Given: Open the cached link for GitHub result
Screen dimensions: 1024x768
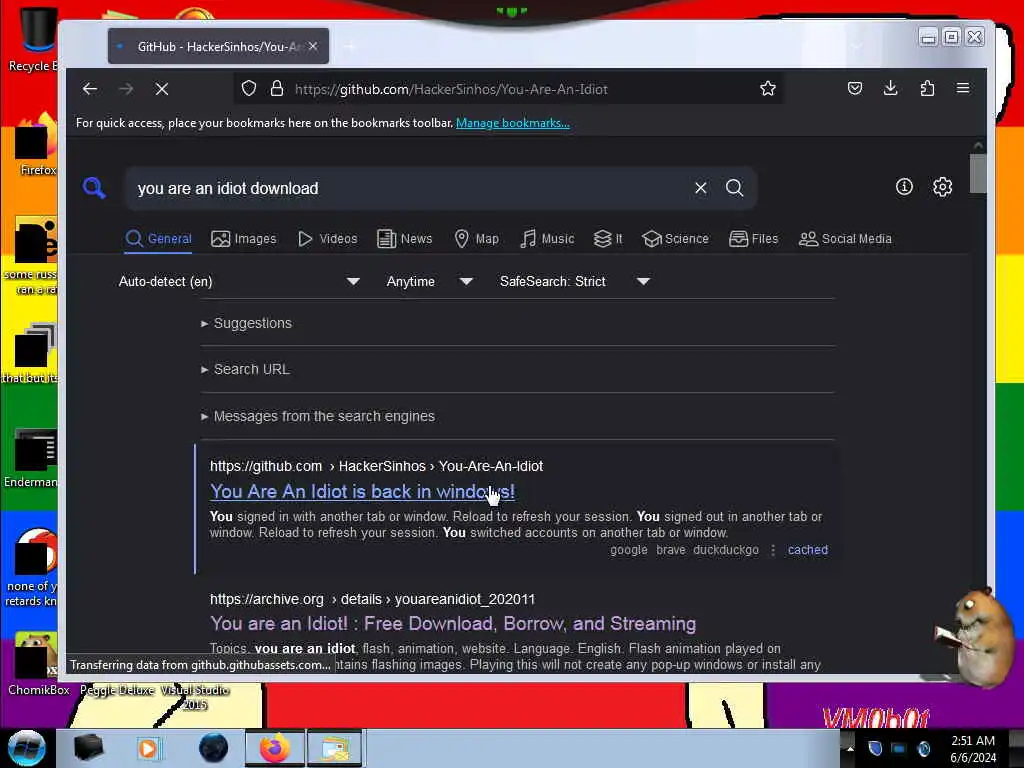Looking at the screenshot, I should [x=808, y=550].
